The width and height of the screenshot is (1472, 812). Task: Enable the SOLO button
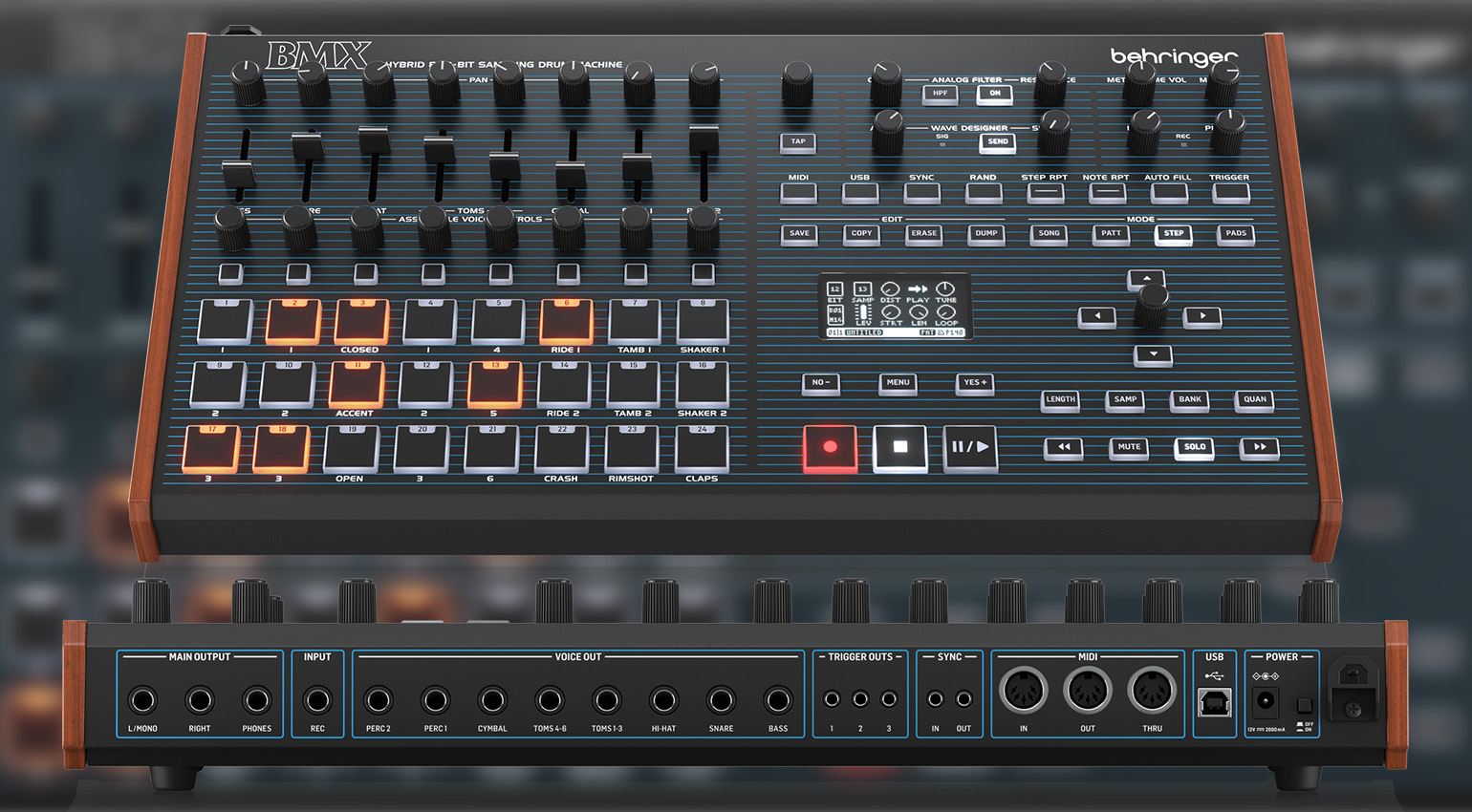1195,447
